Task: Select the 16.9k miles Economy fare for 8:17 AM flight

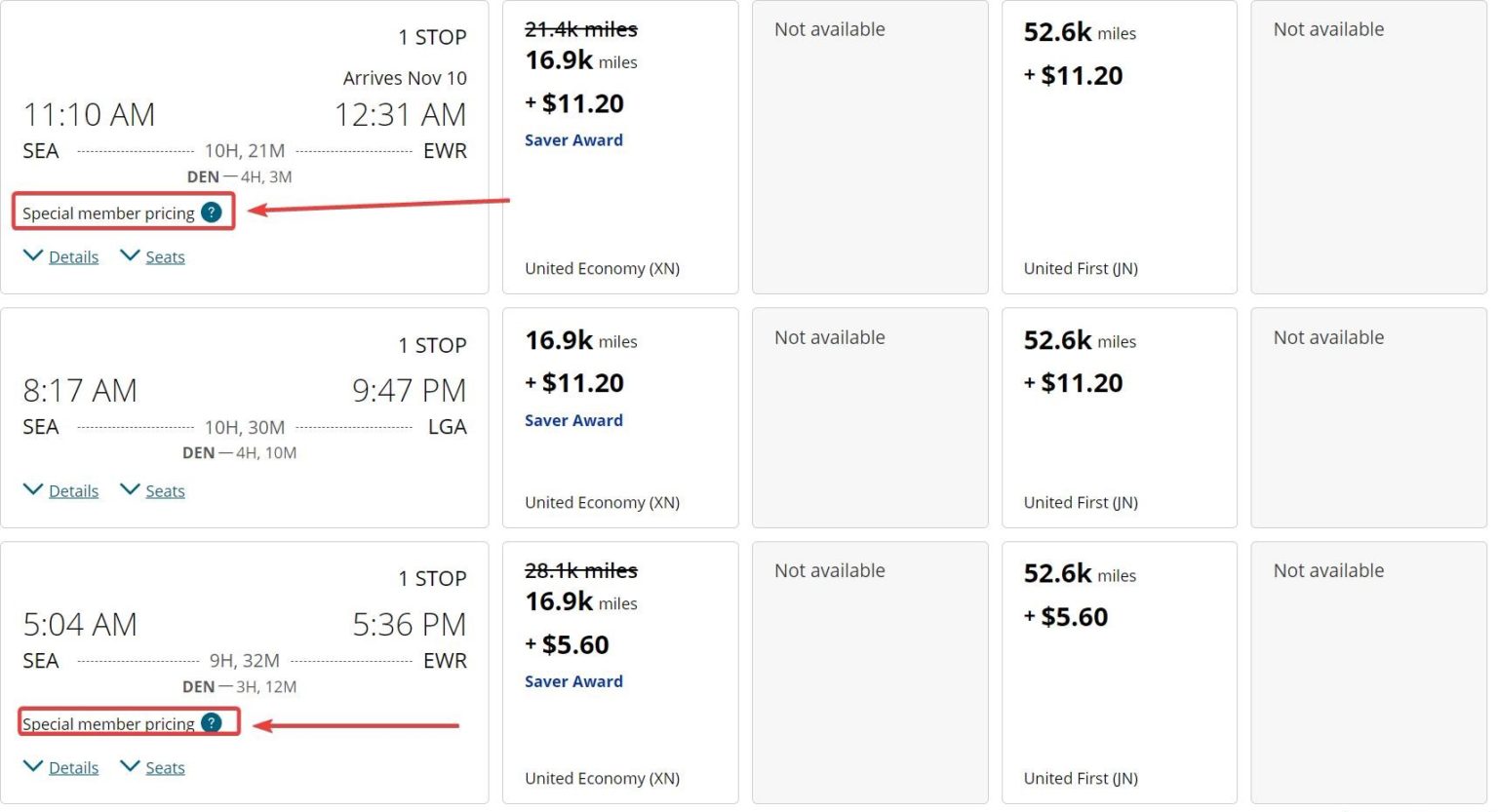Action: pos(620,417)
